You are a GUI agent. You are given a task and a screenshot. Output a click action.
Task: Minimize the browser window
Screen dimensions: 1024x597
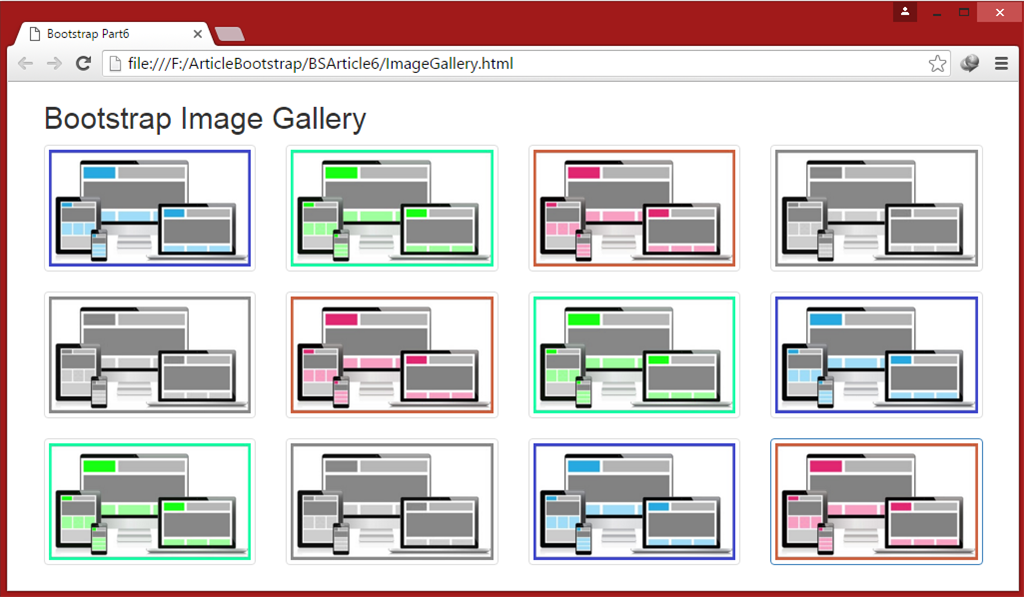936,12
